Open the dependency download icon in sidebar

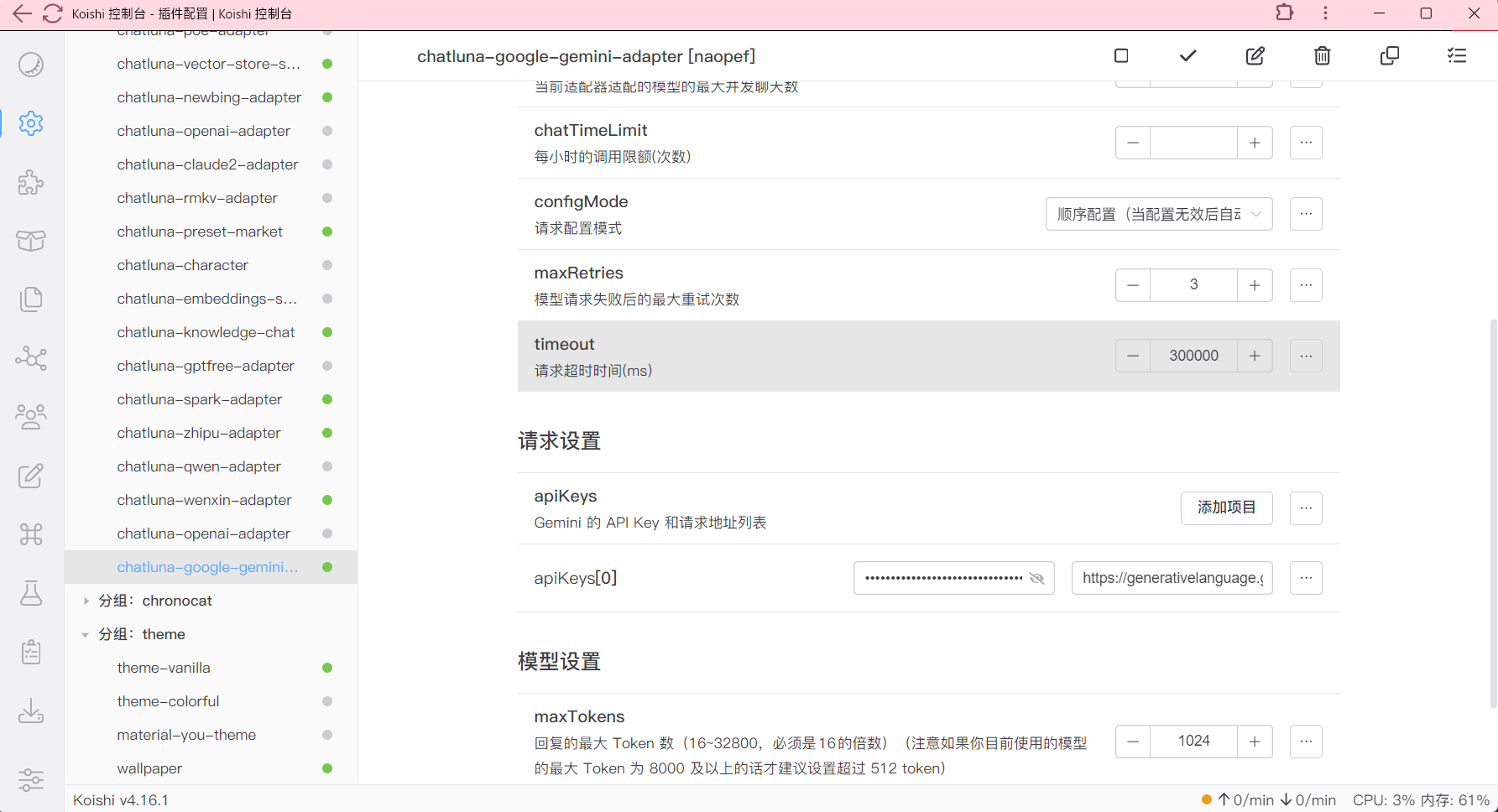(x=31, y=711)
